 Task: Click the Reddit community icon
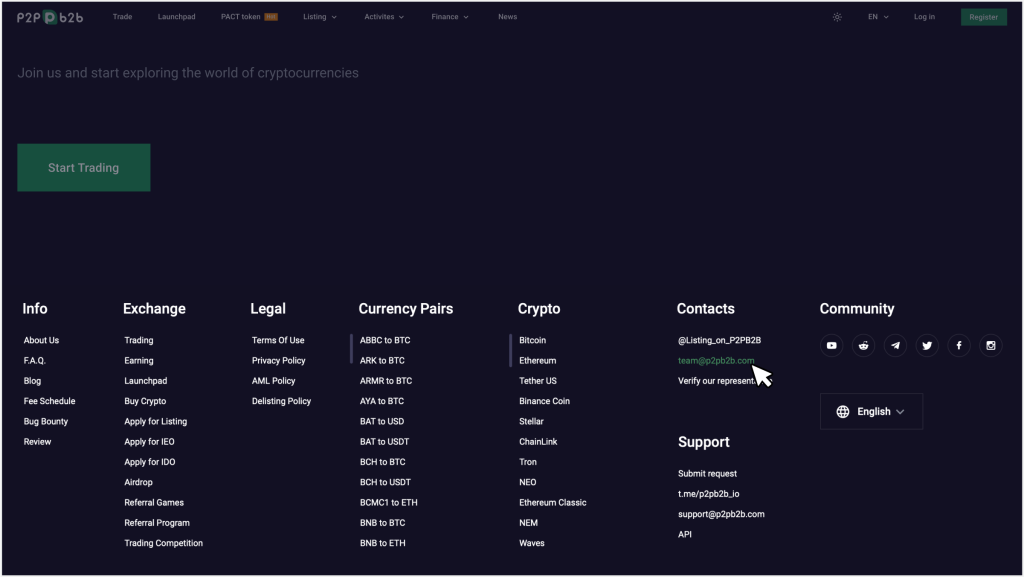click(863, 345)
